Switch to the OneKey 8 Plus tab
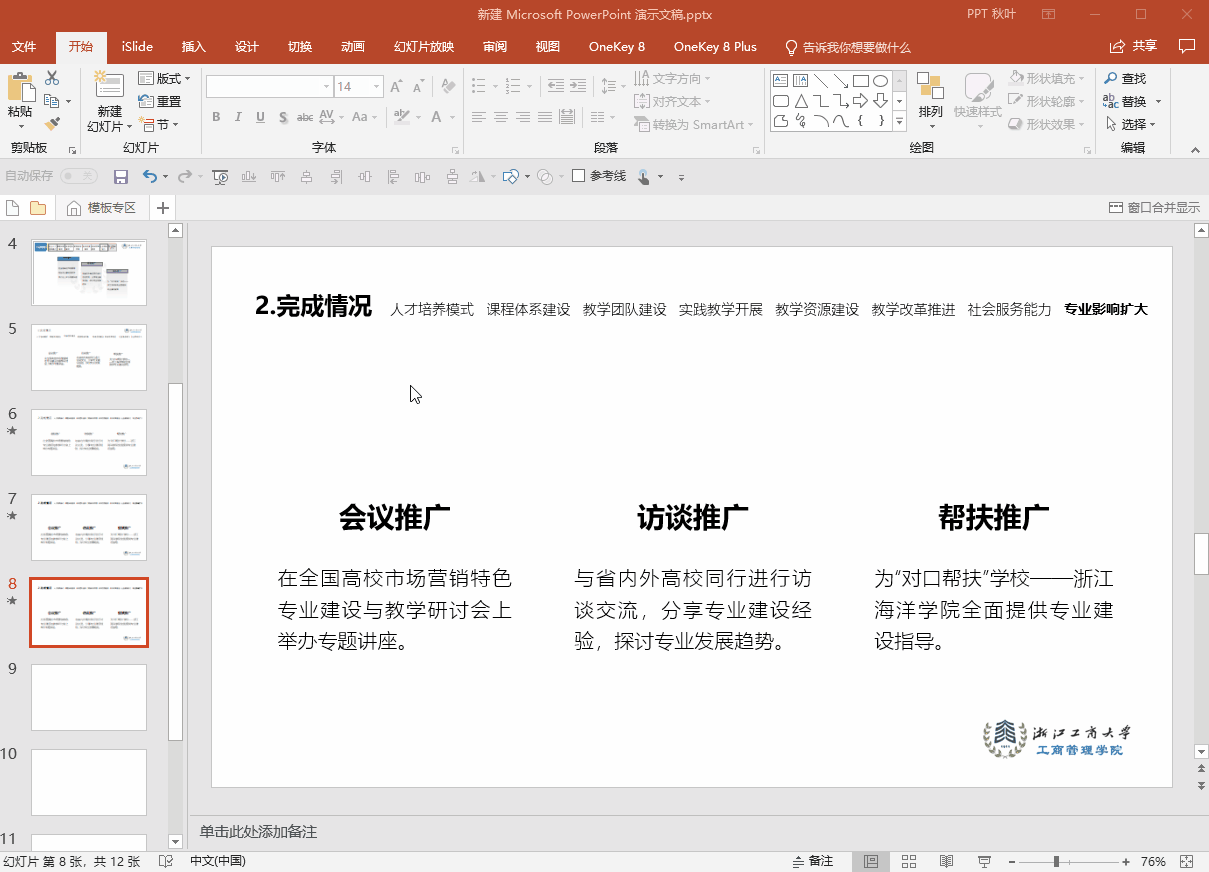This screenshot has width=1209, height=872. click(x=715, y=47)
